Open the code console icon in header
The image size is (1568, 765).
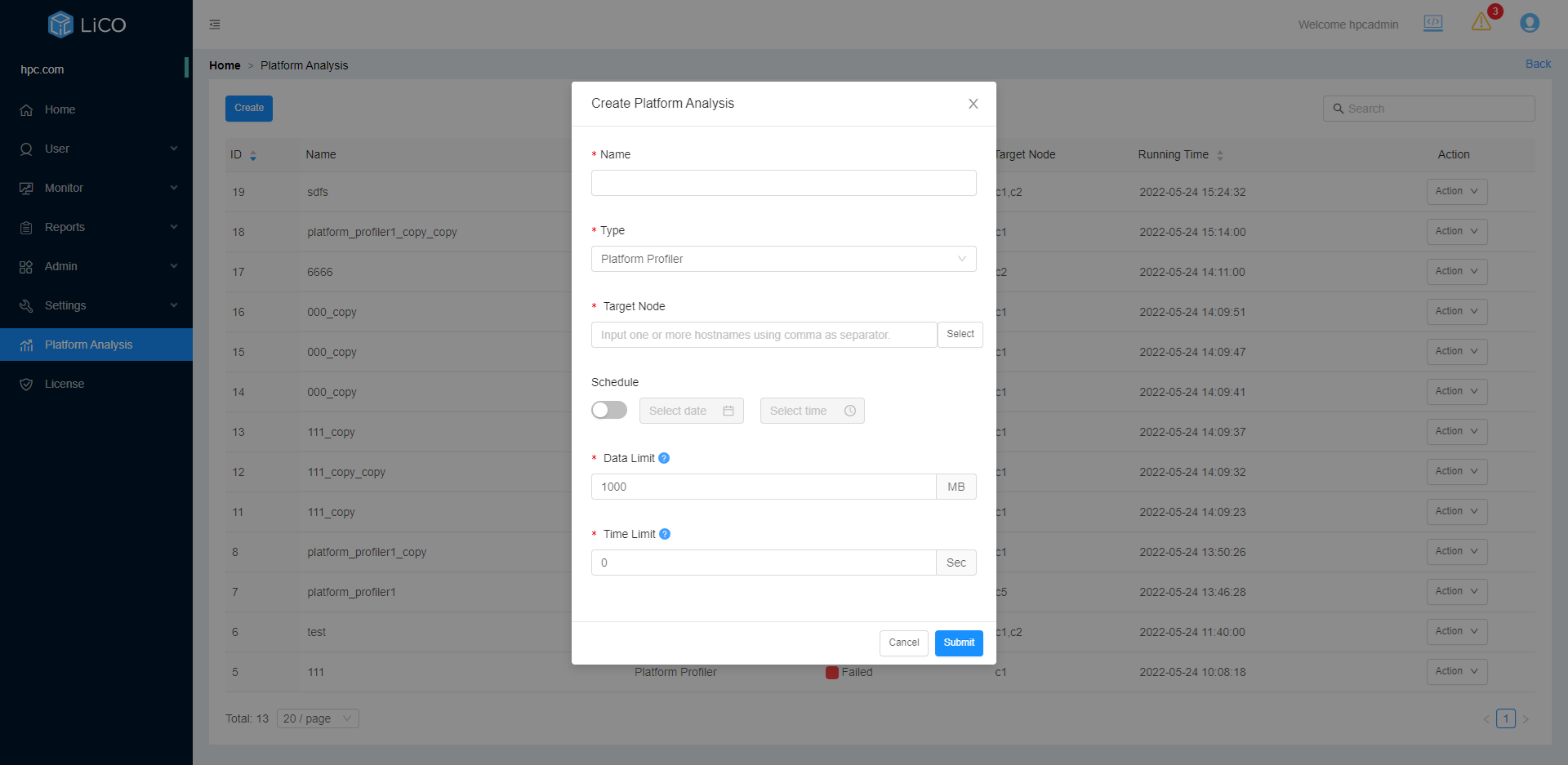click(1432, 23)
